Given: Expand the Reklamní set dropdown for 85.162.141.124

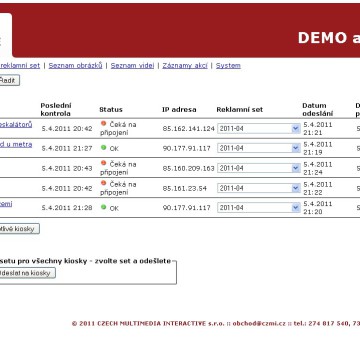Looking at the screenshot, I should point(259,128).
